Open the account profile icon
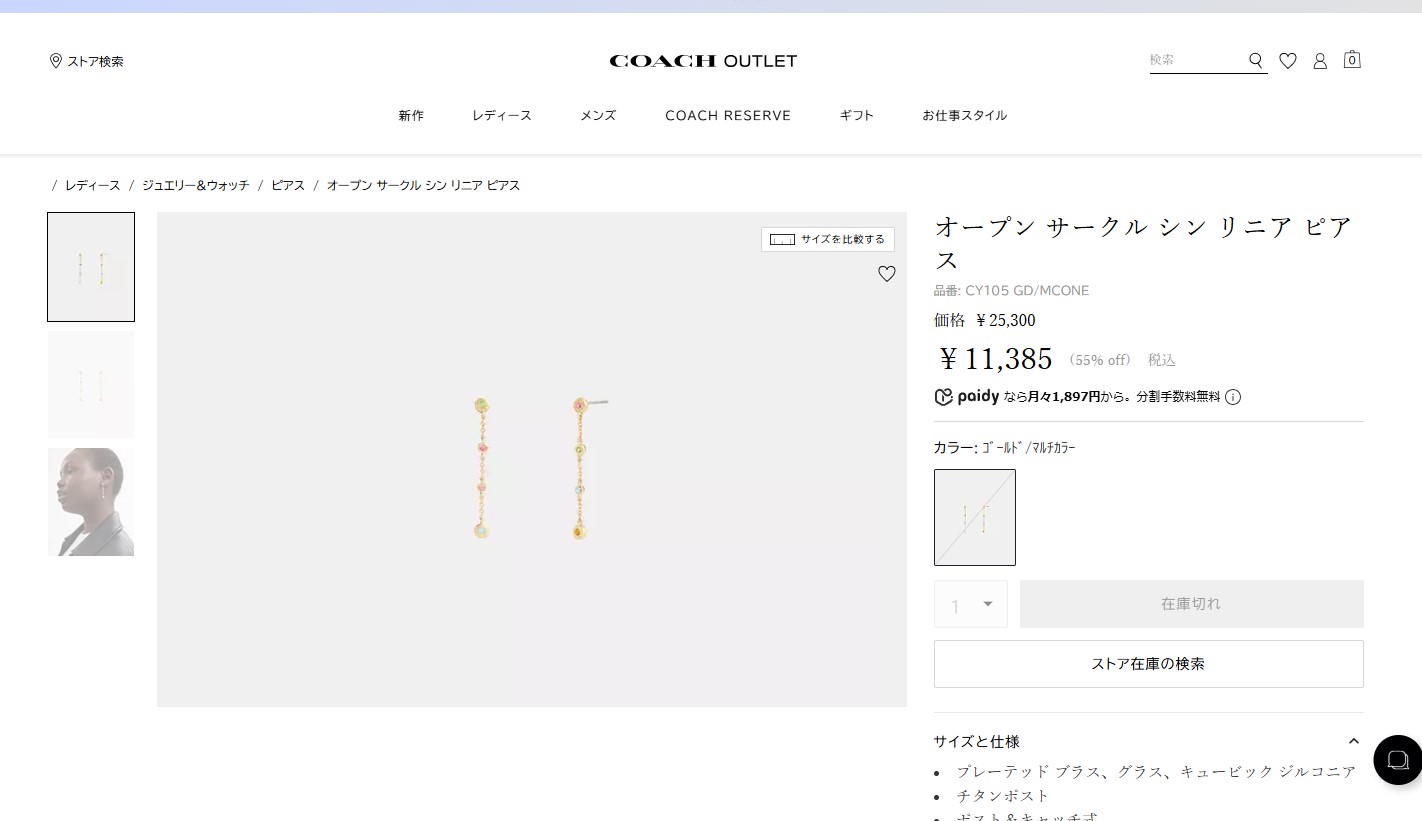 (x=1320, y=61)
